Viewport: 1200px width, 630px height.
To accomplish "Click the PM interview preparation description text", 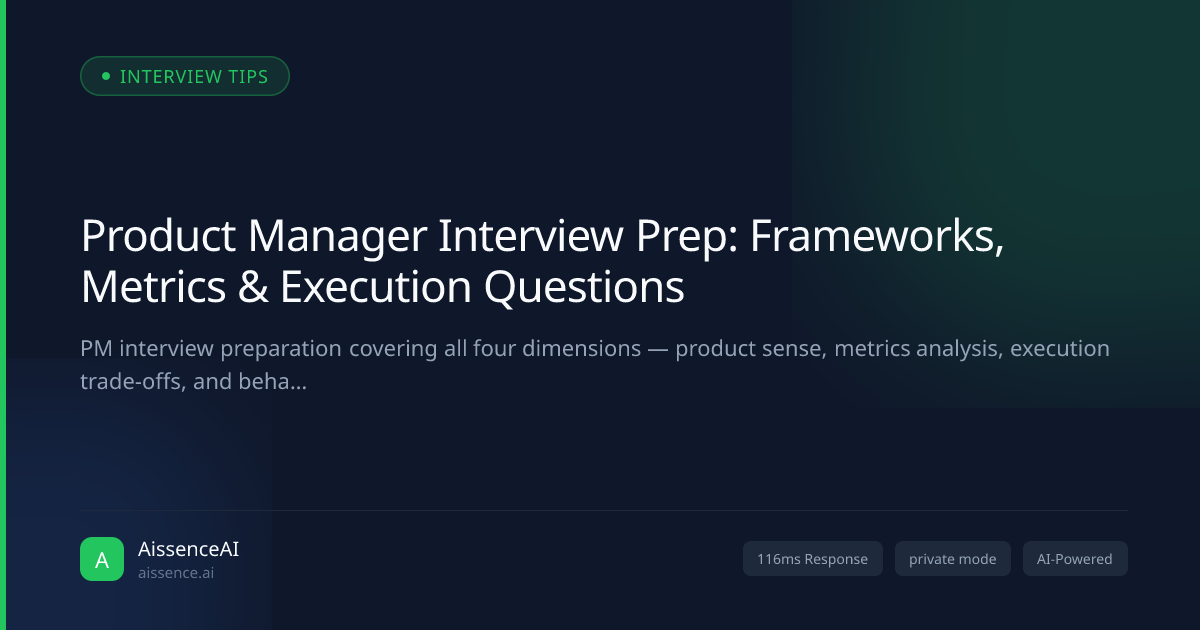I will coord(595,365).
